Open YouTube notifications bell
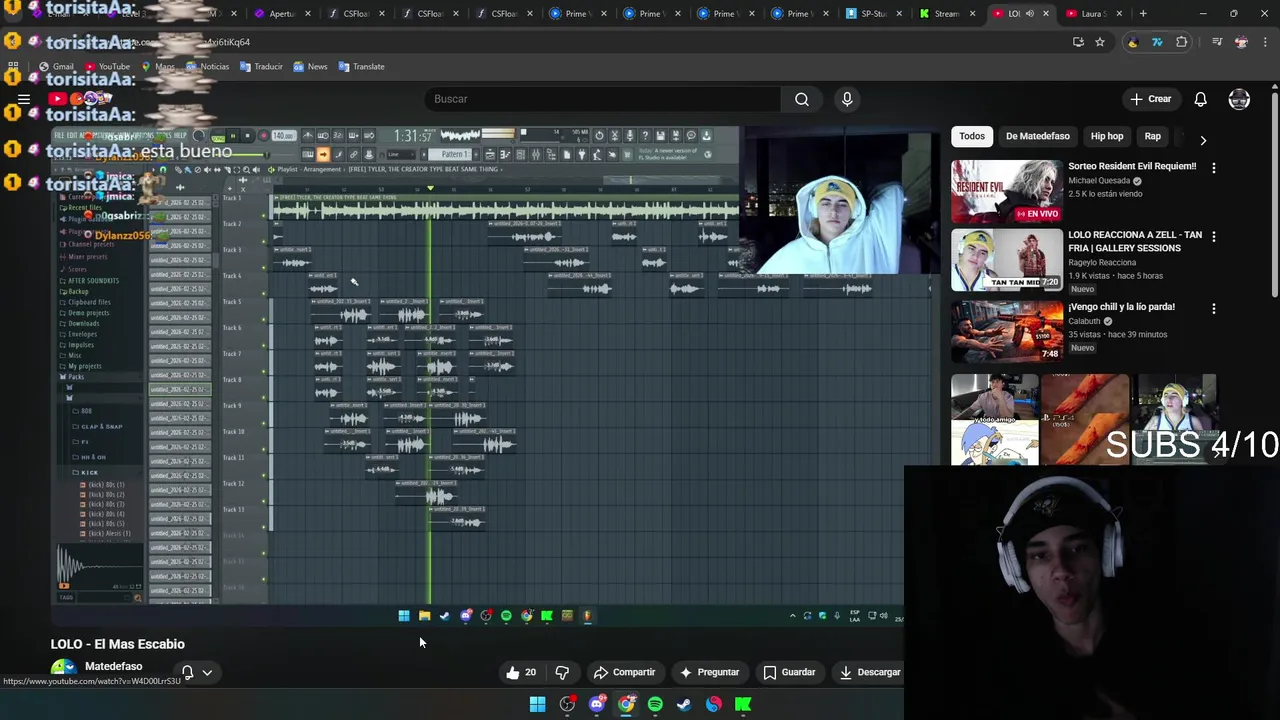The height and width of the screenshot is (720, 1280). (1200, 99)
